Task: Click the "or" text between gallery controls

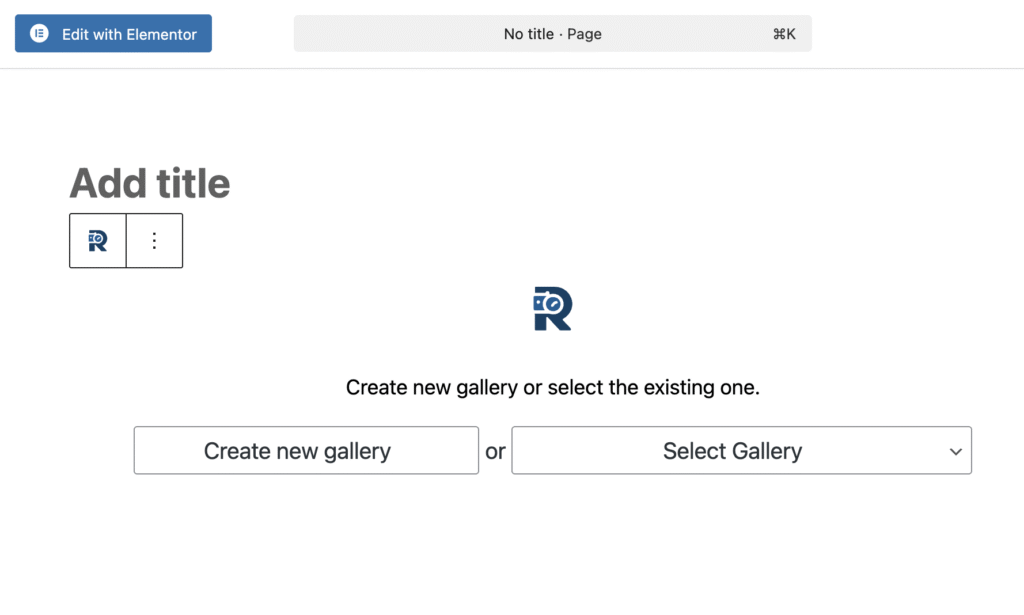Action: pyautogui.click(x=495, y=452)
